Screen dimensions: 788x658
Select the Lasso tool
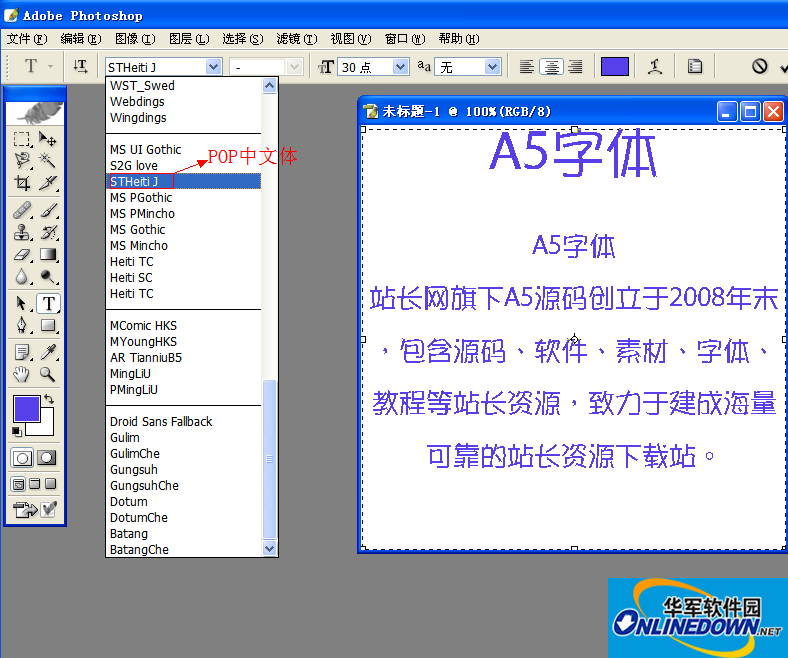[22, 160]
